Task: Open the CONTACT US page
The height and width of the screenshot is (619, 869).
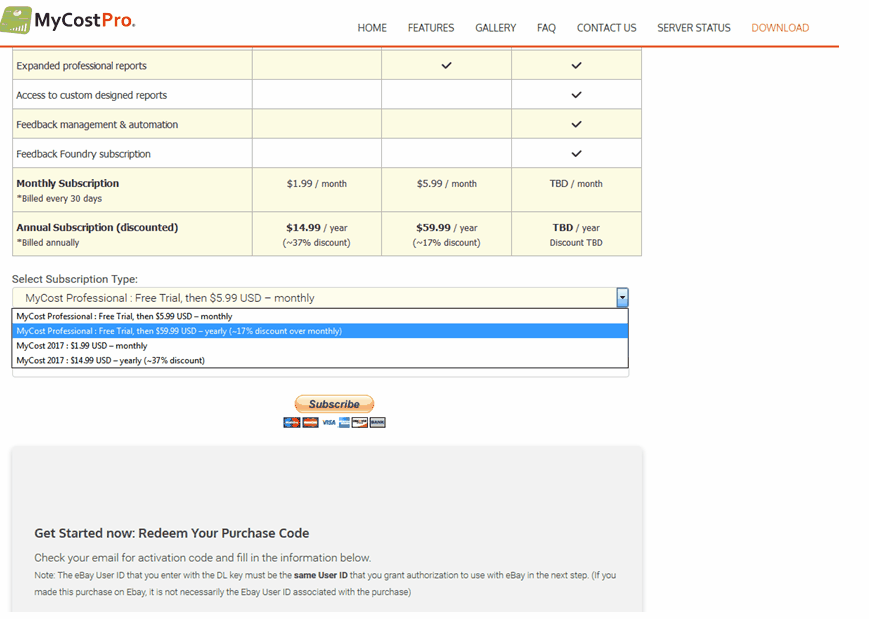Action: click(x=606, y=28)
